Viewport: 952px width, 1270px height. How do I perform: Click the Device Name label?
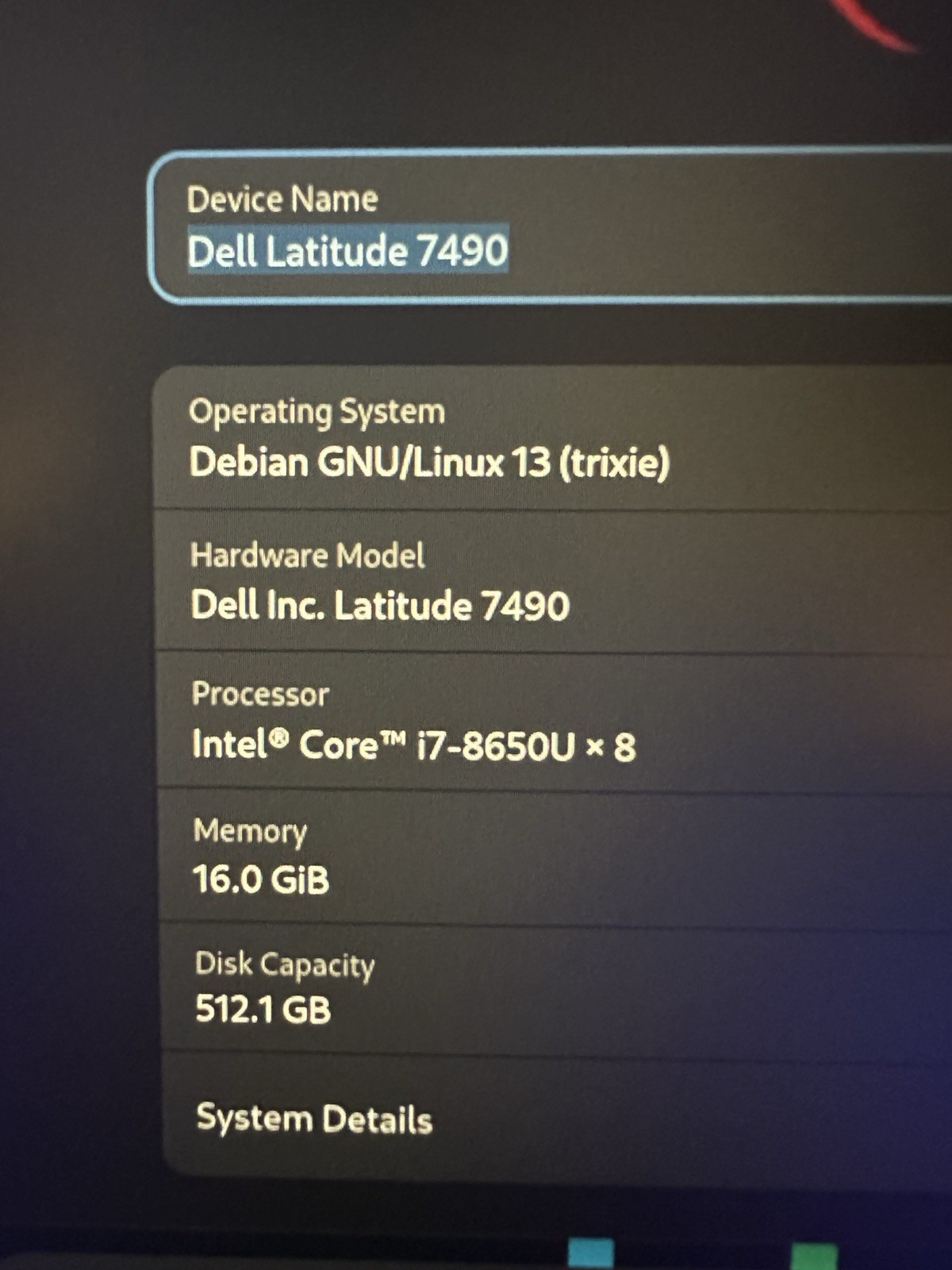coord(282,198)
